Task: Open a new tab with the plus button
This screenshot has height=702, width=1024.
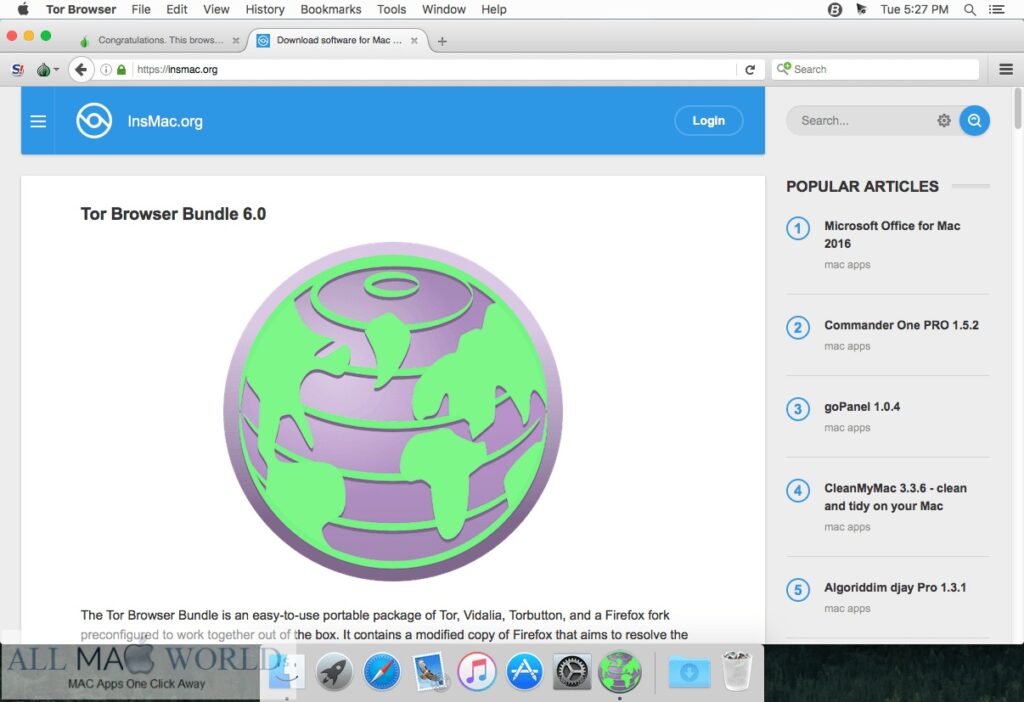Action: [442, 41]
